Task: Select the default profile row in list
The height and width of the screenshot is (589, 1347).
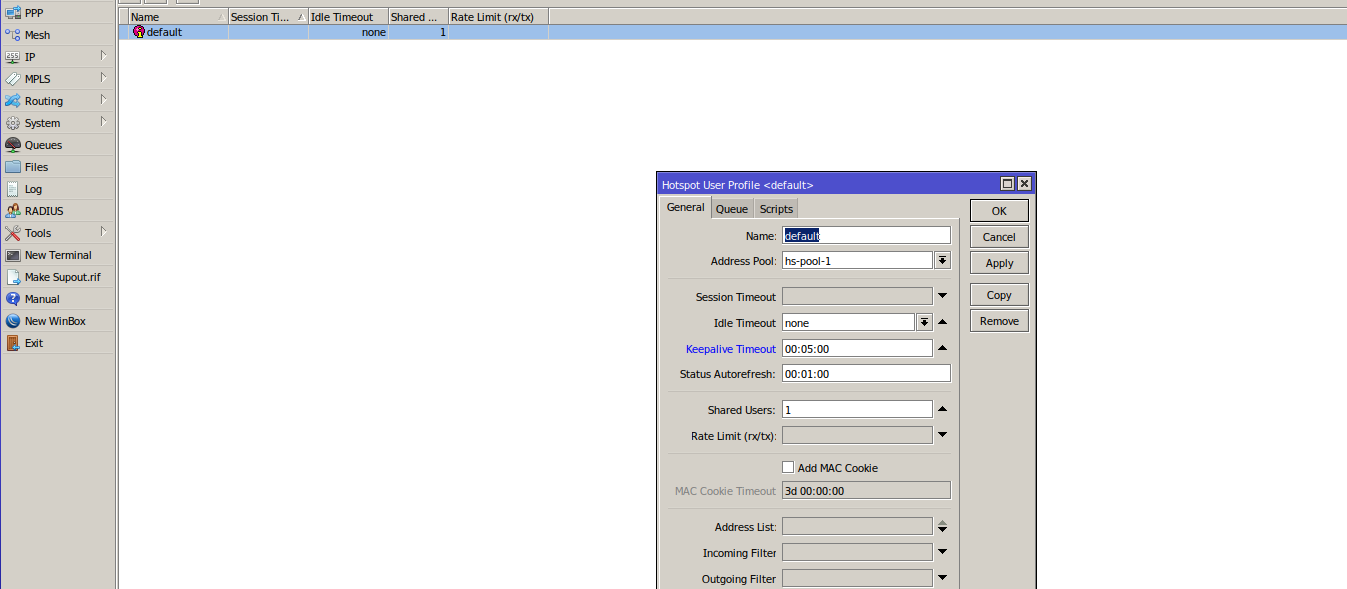Action: point(165,32)
